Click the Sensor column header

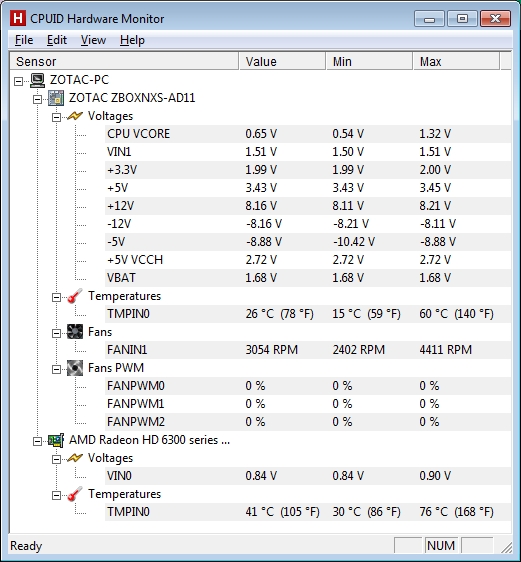[x=124, y=61]
